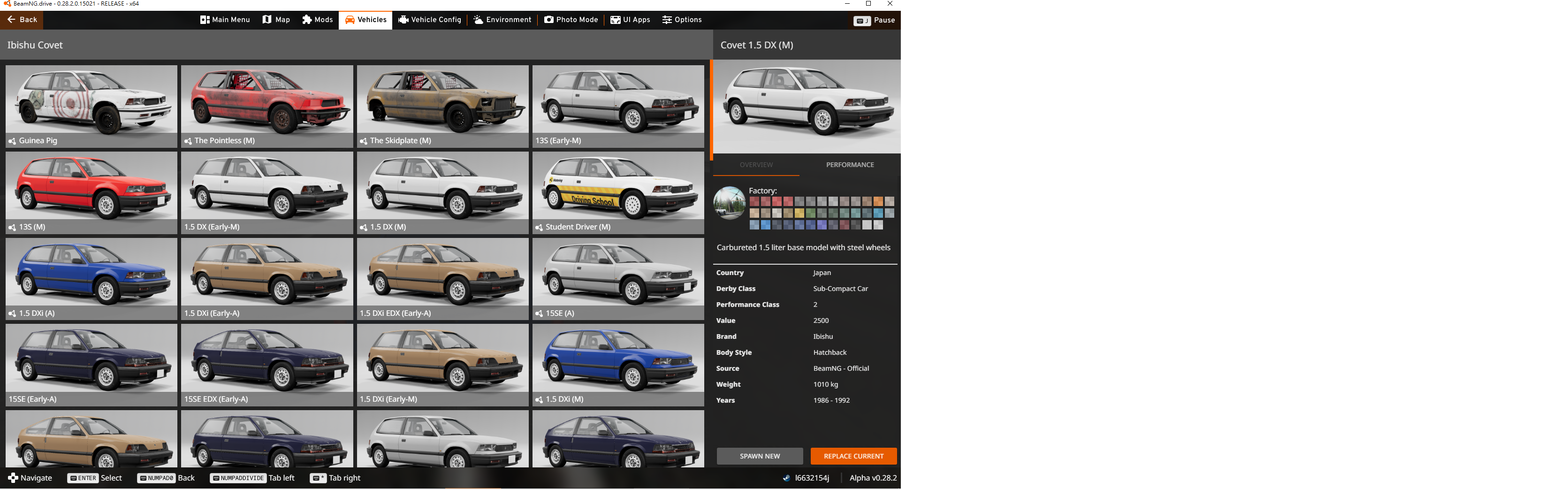
Task: Click the orange scrollbar of the vehicle list
Action: click(711, 110)
